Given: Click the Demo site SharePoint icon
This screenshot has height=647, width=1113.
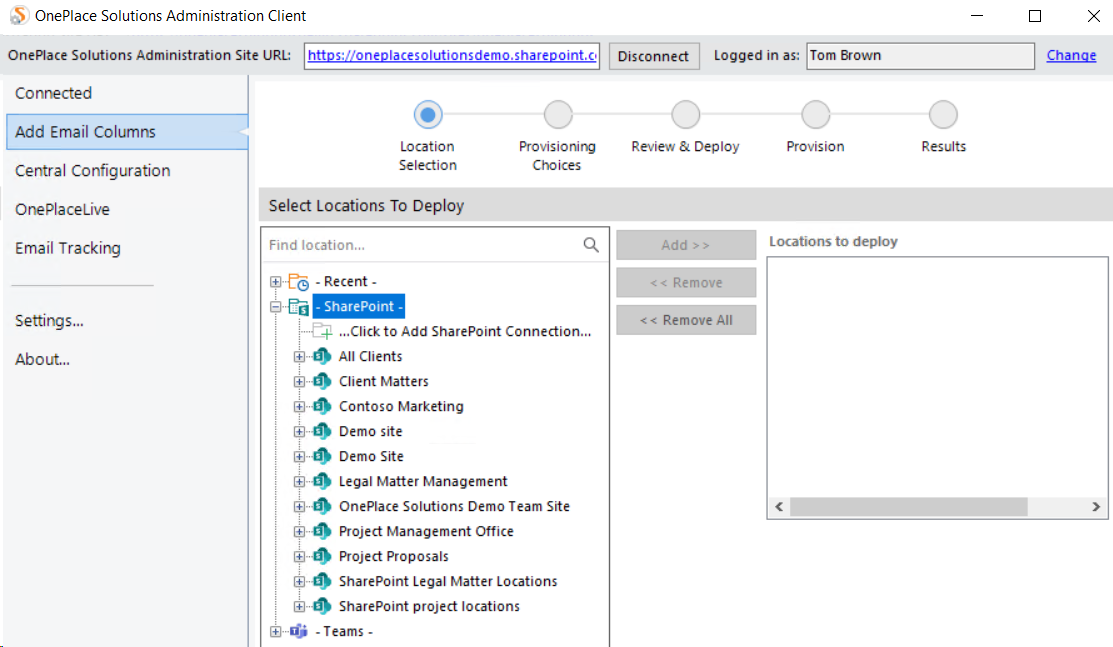Looking at the screenshot, I should 322,431.
